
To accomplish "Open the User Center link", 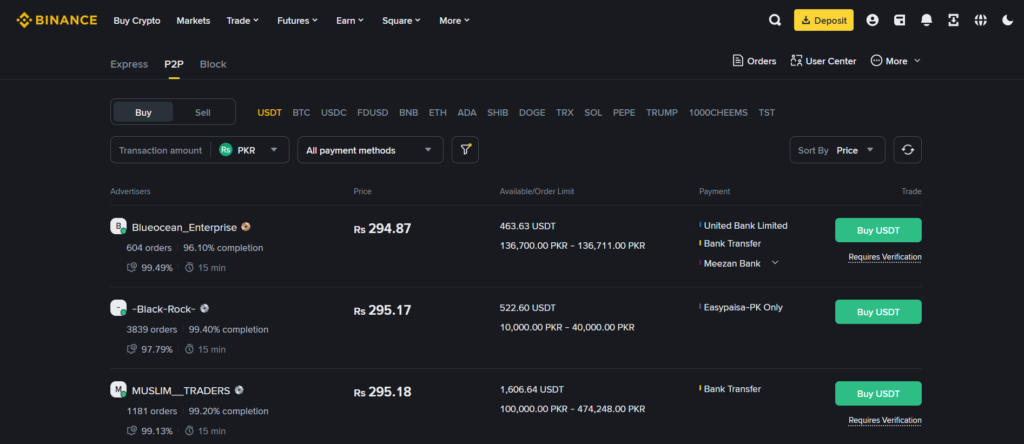I will (x=823, y=61).
